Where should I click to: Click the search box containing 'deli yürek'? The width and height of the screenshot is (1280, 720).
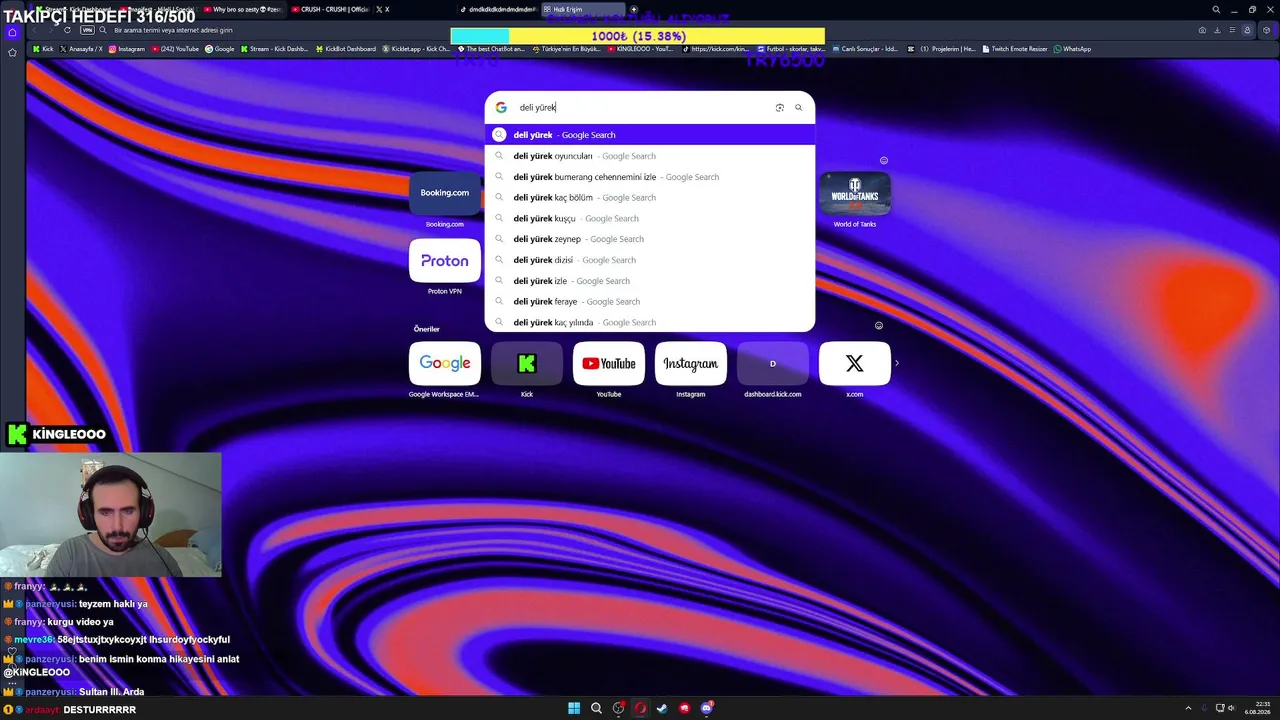[x=650, y=107]
